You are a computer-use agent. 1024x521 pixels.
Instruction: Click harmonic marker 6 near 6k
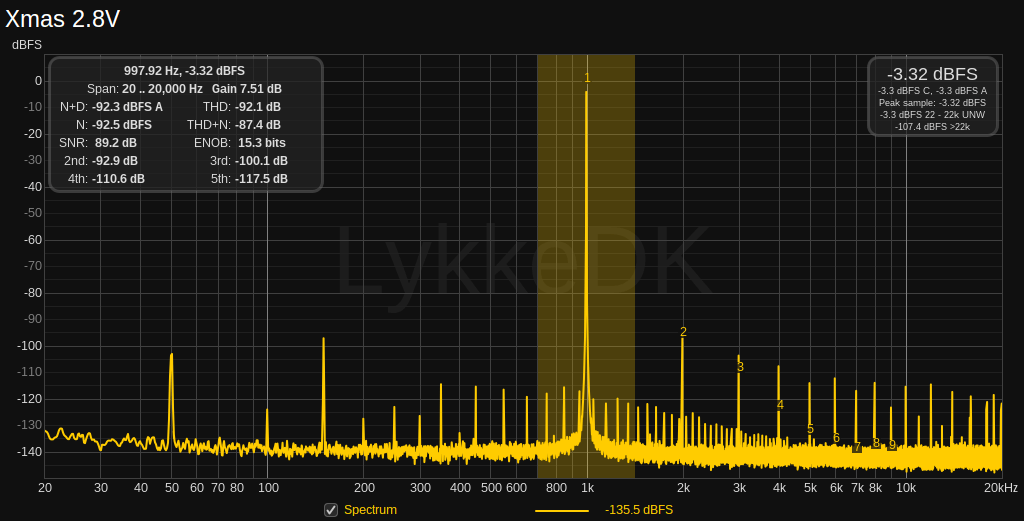pyautogui.click(x=836, y=438)
